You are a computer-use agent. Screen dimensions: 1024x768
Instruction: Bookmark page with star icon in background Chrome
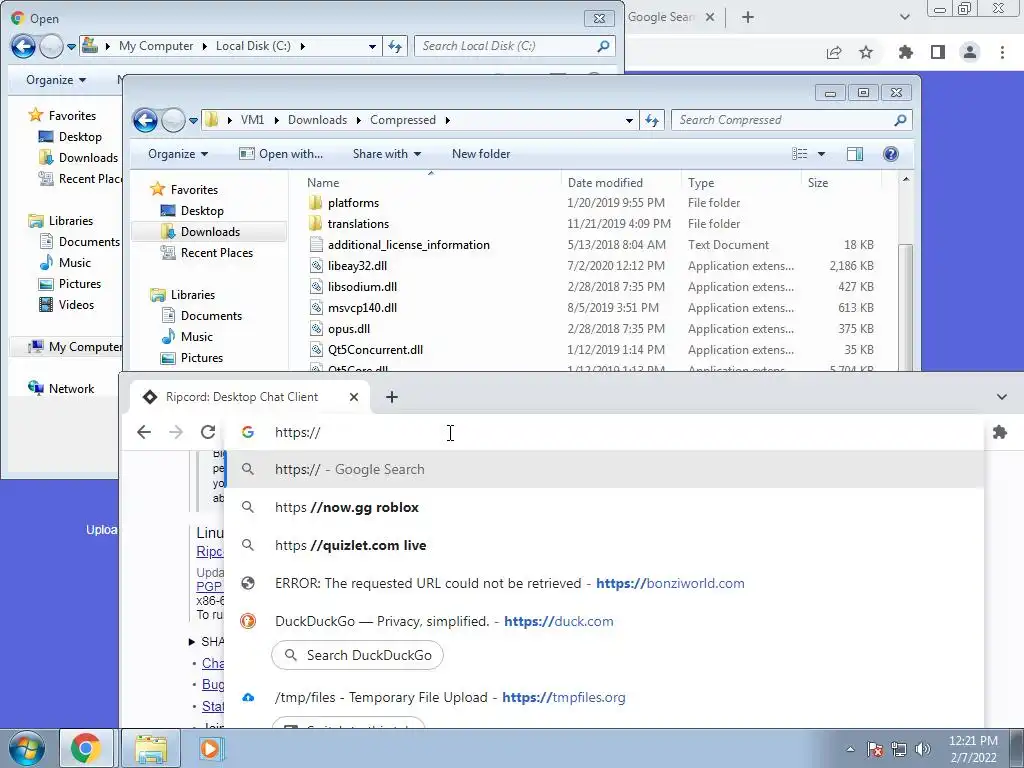[866, 52]
